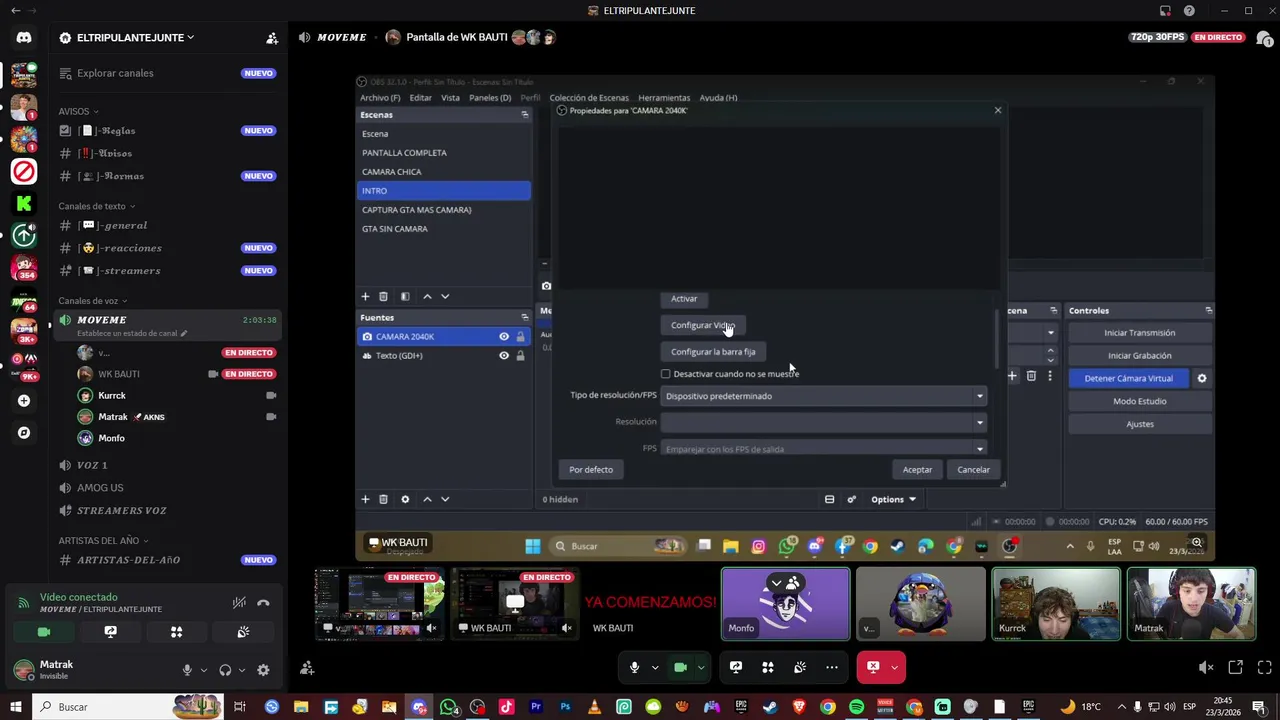Check Desactivar cuando no se muestre
Image resolution: width=1280 pixels, height=720 pixels.
(666, 374)
